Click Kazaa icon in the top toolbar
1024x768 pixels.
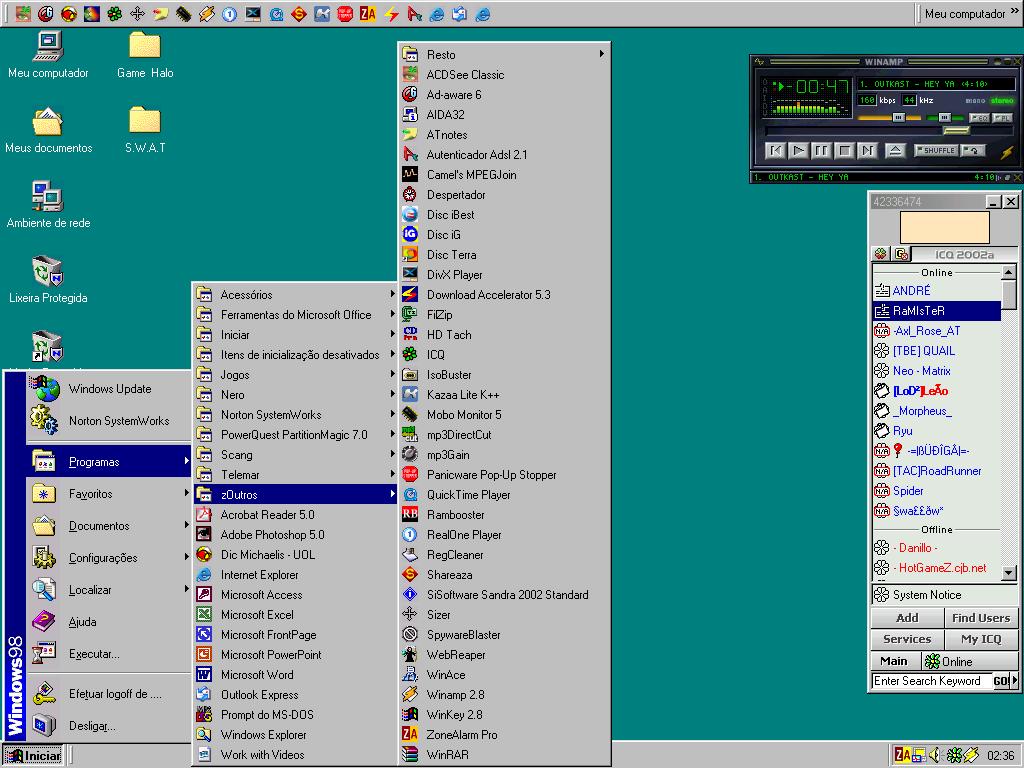322,13
